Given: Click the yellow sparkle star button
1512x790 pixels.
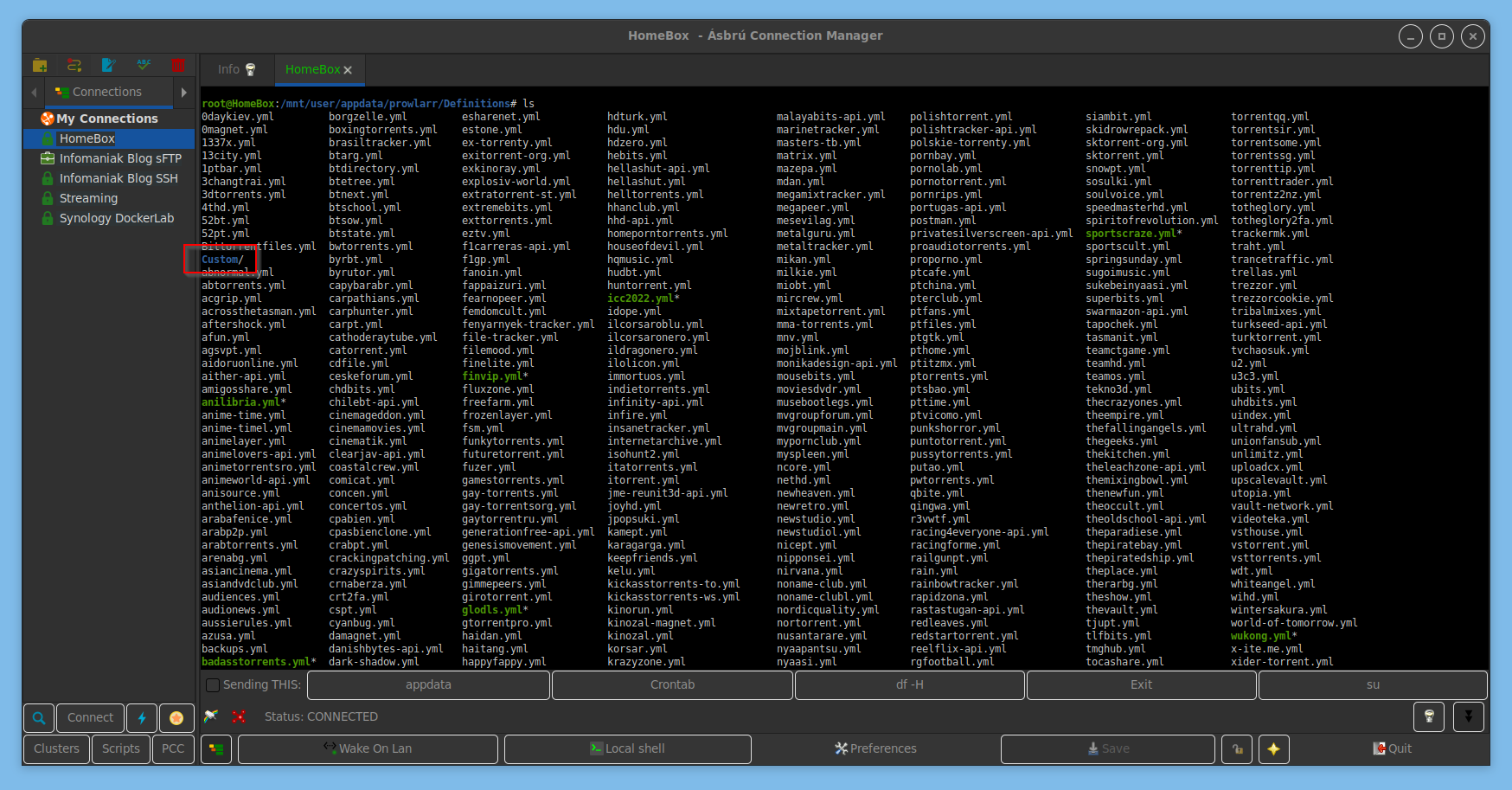Looking at the screenshot, I should [x=1274, y=749].
